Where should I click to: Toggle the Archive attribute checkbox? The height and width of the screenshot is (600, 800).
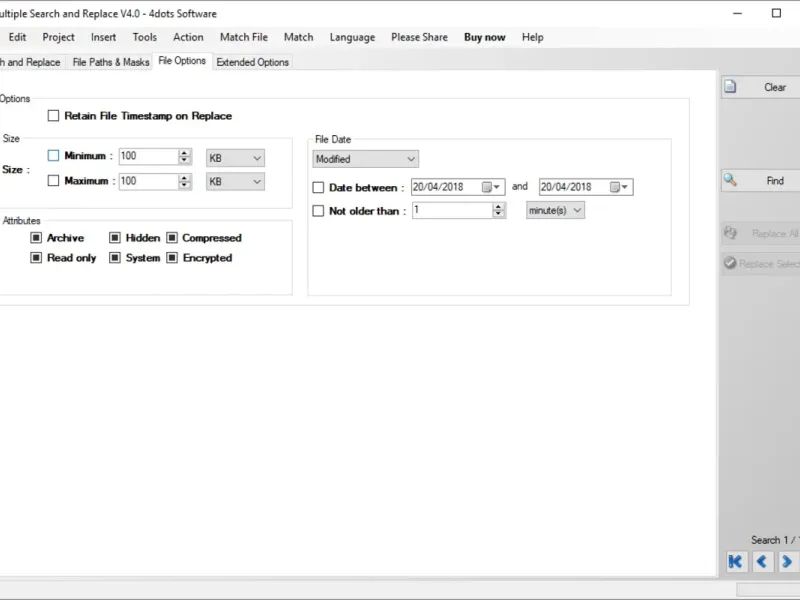tap(36, 238)
